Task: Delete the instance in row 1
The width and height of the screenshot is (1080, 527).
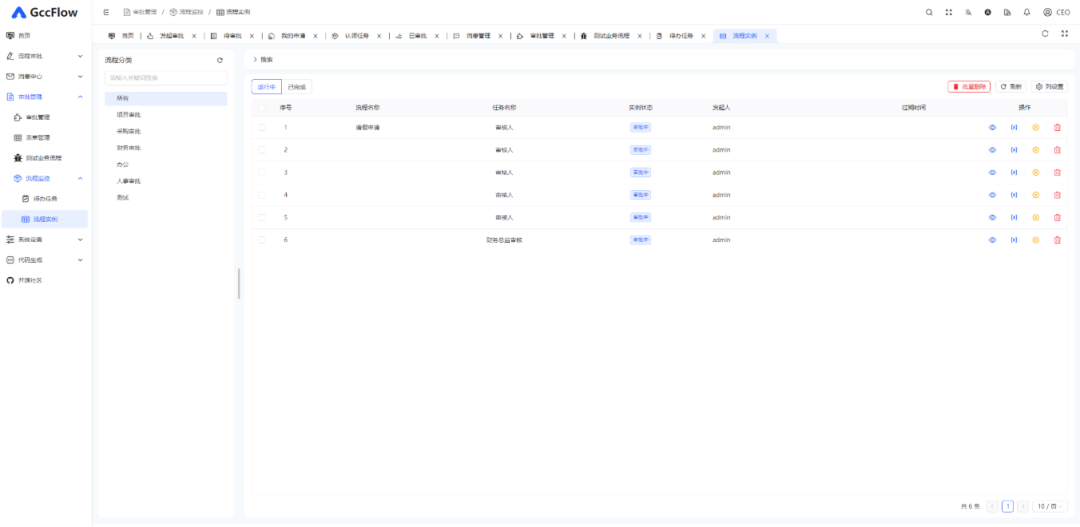Action: click(1057, 127)
